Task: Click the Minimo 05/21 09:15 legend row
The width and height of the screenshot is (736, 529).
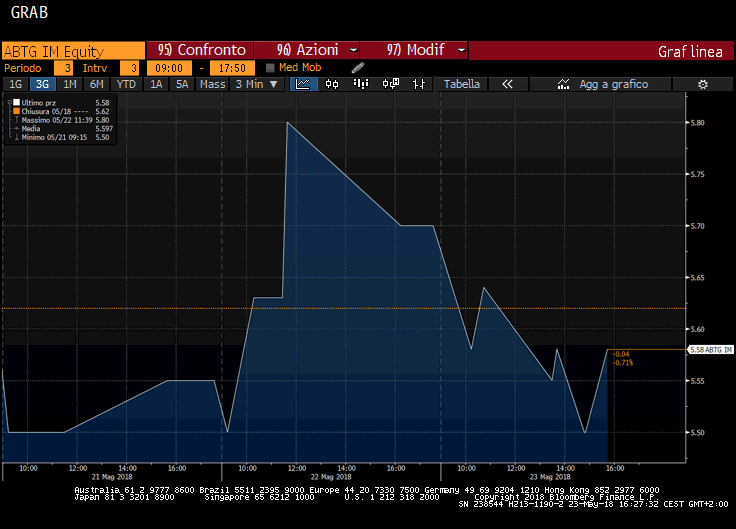Action: click(62, 138)
